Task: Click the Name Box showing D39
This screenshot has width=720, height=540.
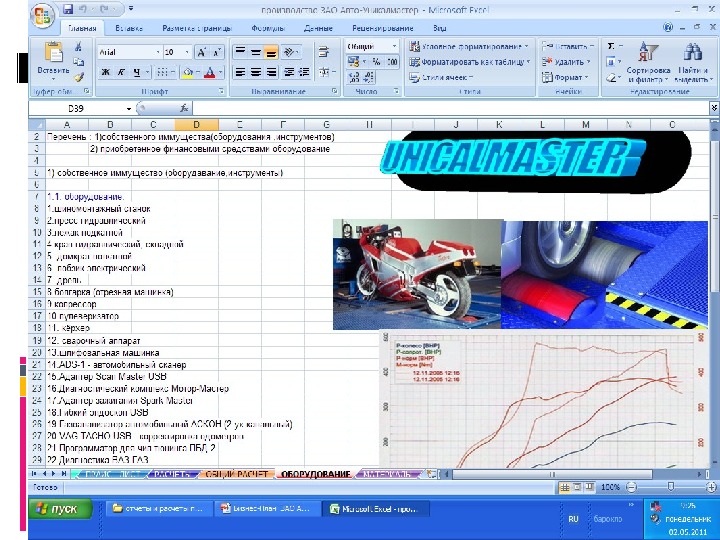Action: [76, 108]
